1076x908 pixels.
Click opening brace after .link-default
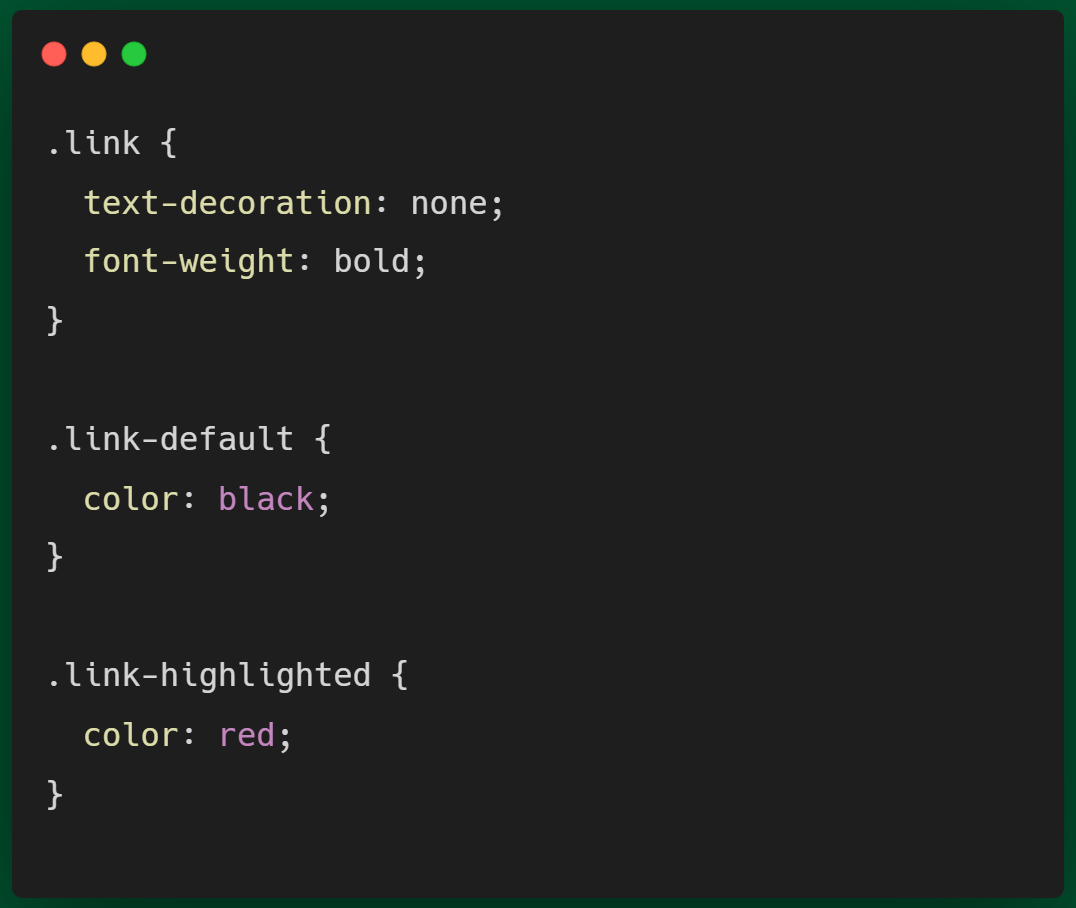[323, 439]
